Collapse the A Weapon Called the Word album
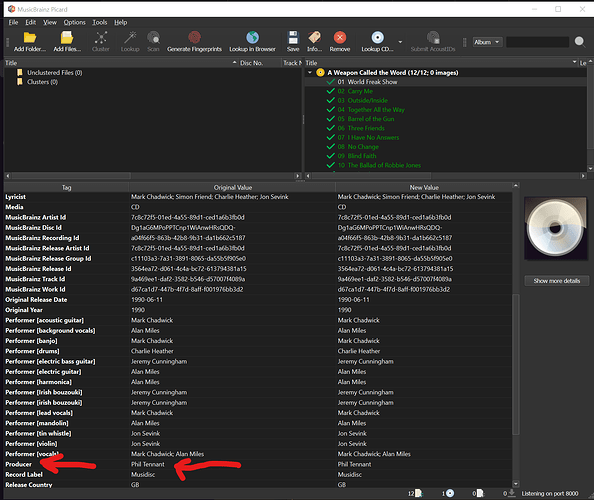 (x=310, y=72)
